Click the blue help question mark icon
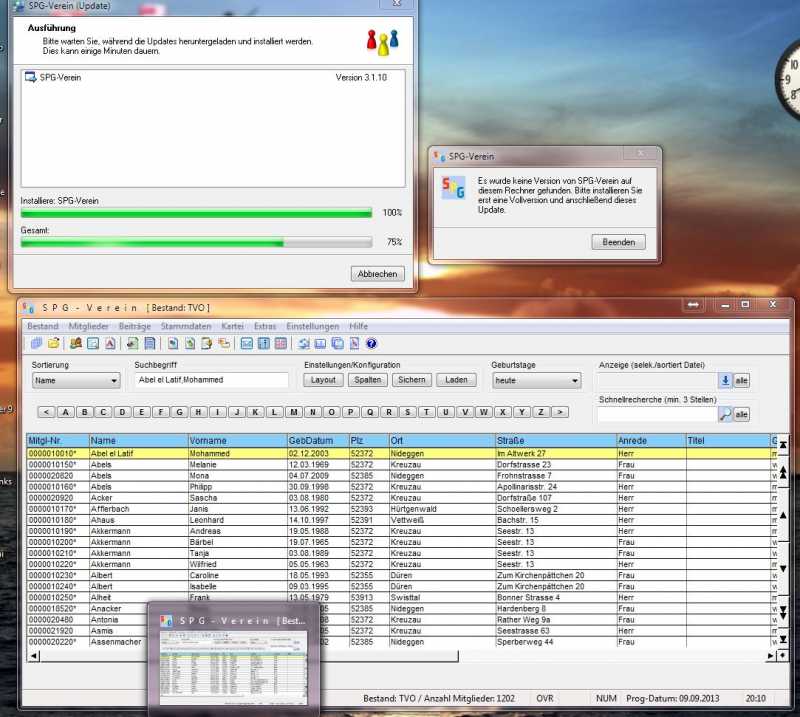Image resolution: width=800 pixels, height=717 pixels. tap(371, 344)
